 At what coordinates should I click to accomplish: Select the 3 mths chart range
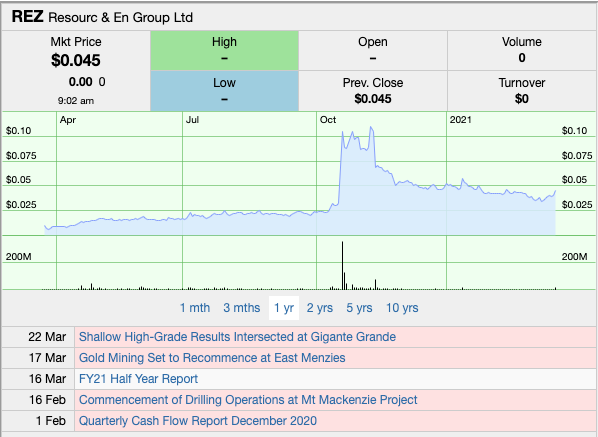click(x=241, y=308)
